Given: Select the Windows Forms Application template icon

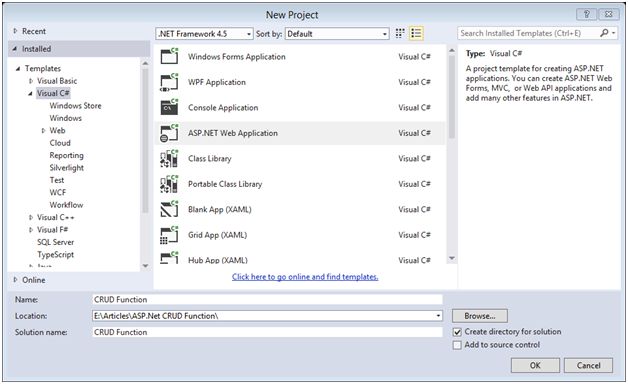Looking at the screenshot, I should point(169,56).
